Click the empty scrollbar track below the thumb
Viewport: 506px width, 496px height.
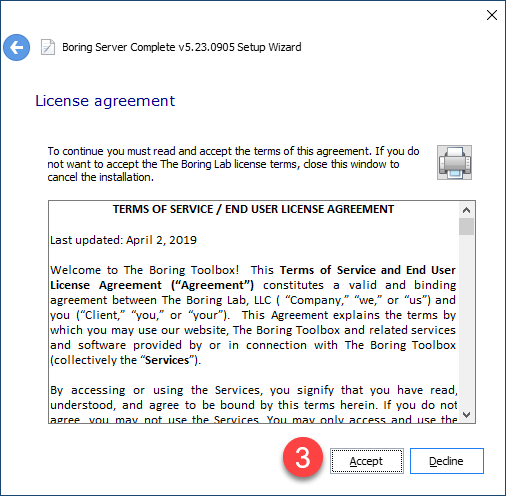click(466, 321)
